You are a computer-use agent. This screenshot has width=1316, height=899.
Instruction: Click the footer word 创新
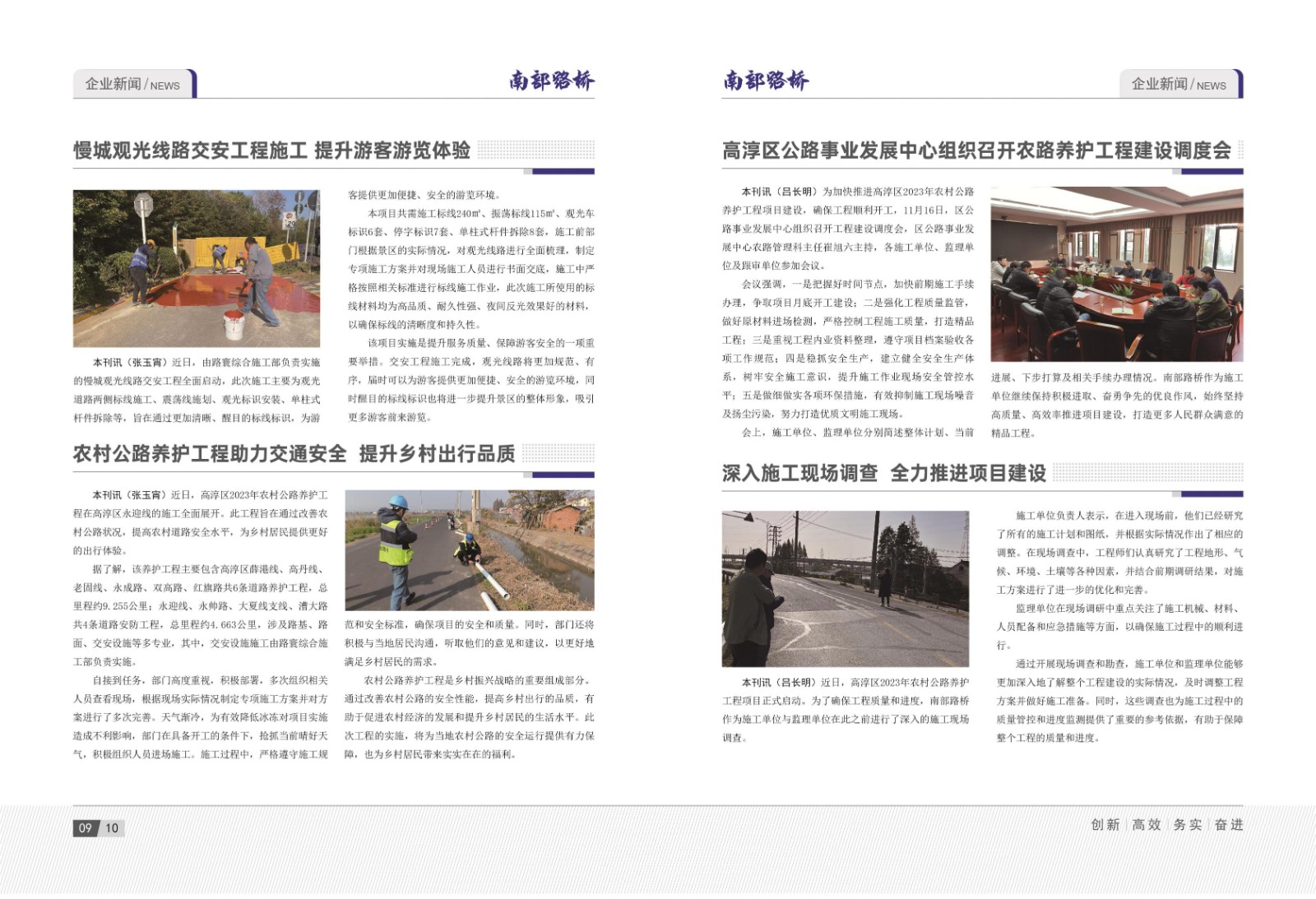[x=1105, y=825]
